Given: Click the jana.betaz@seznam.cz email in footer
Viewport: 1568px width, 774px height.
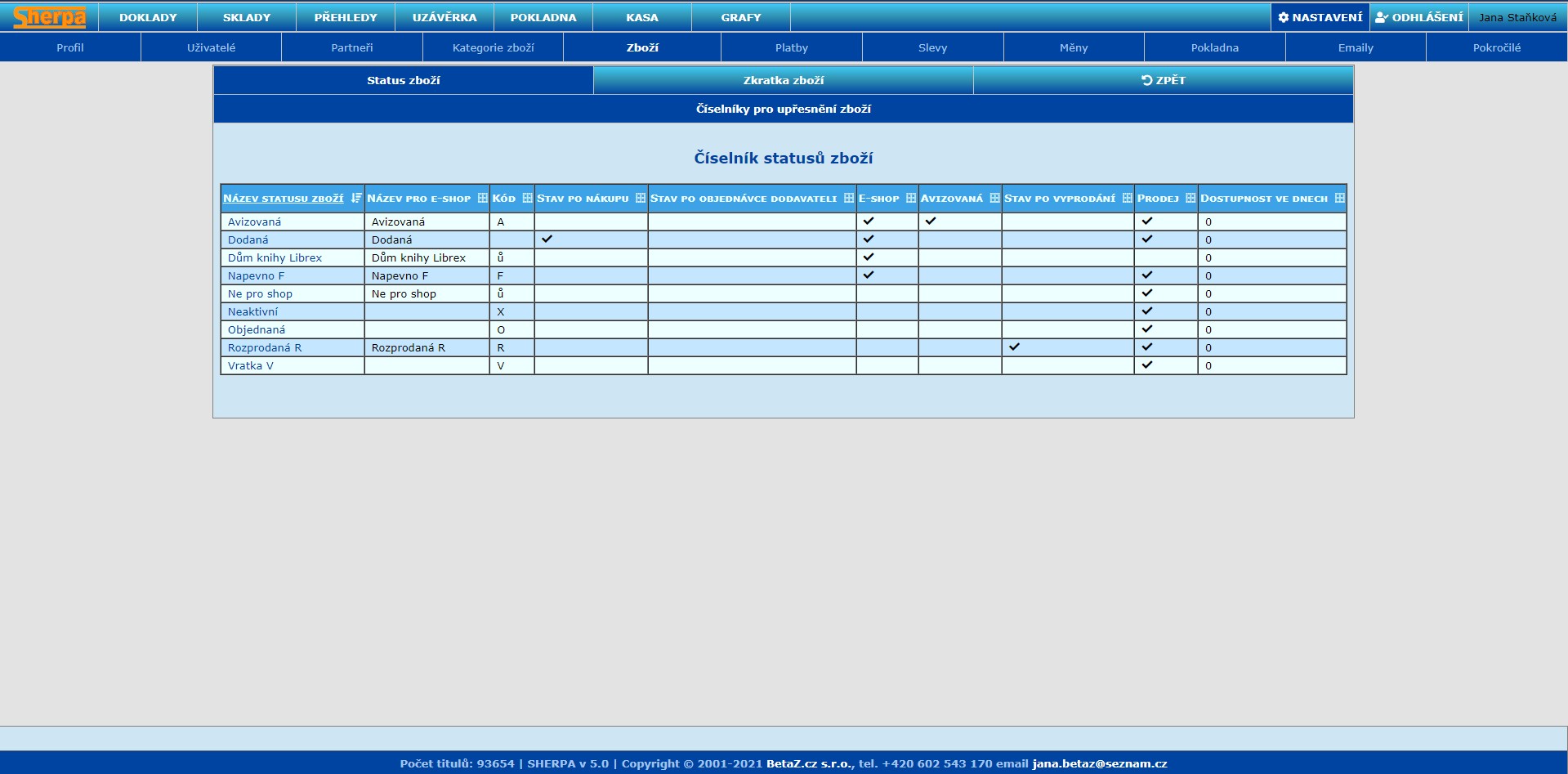Looking at the screenshot, I should tap(1099, 763).
